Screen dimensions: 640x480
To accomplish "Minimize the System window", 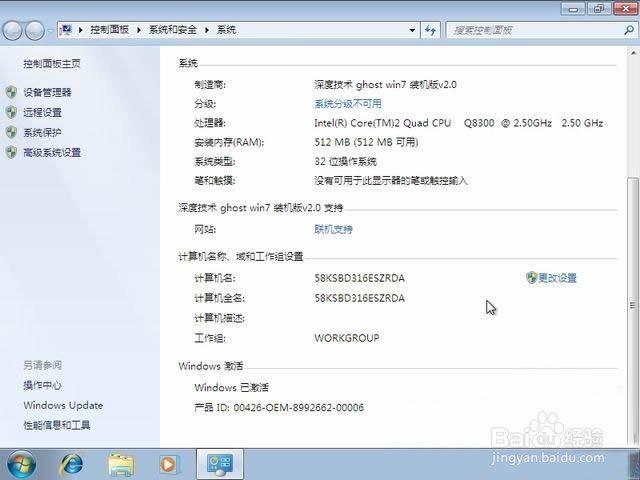I will 574,9.
